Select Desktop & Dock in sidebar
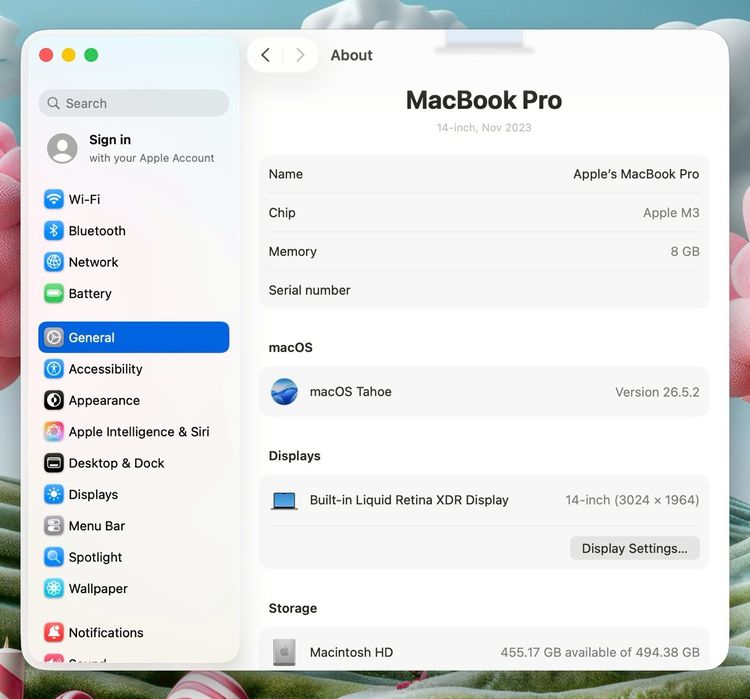The image size is (750, 699). click(x=133, y=463)
